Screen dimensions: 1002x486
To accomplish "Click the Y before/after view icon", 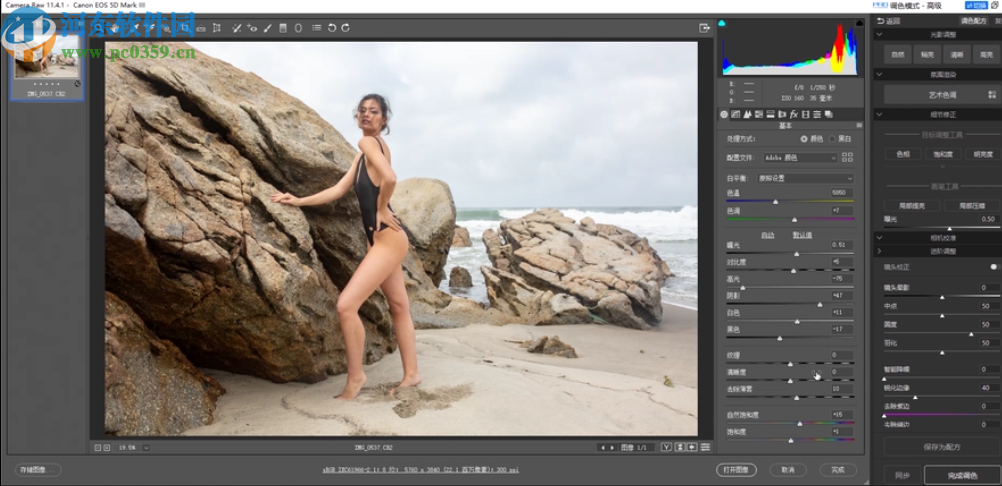I will (666, 447).
